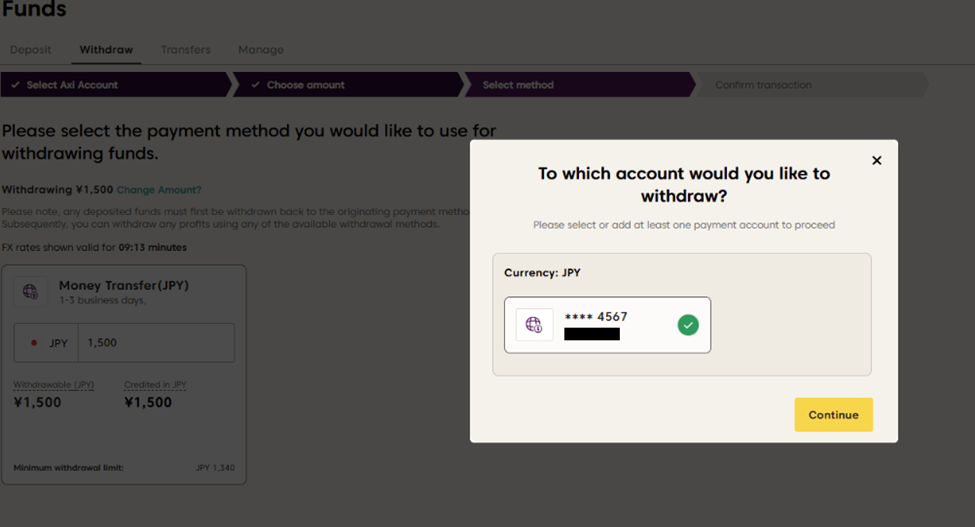975x527 pixels.
Task: Click the Money Transfer globe icon
Action: (x=31, y=292)
